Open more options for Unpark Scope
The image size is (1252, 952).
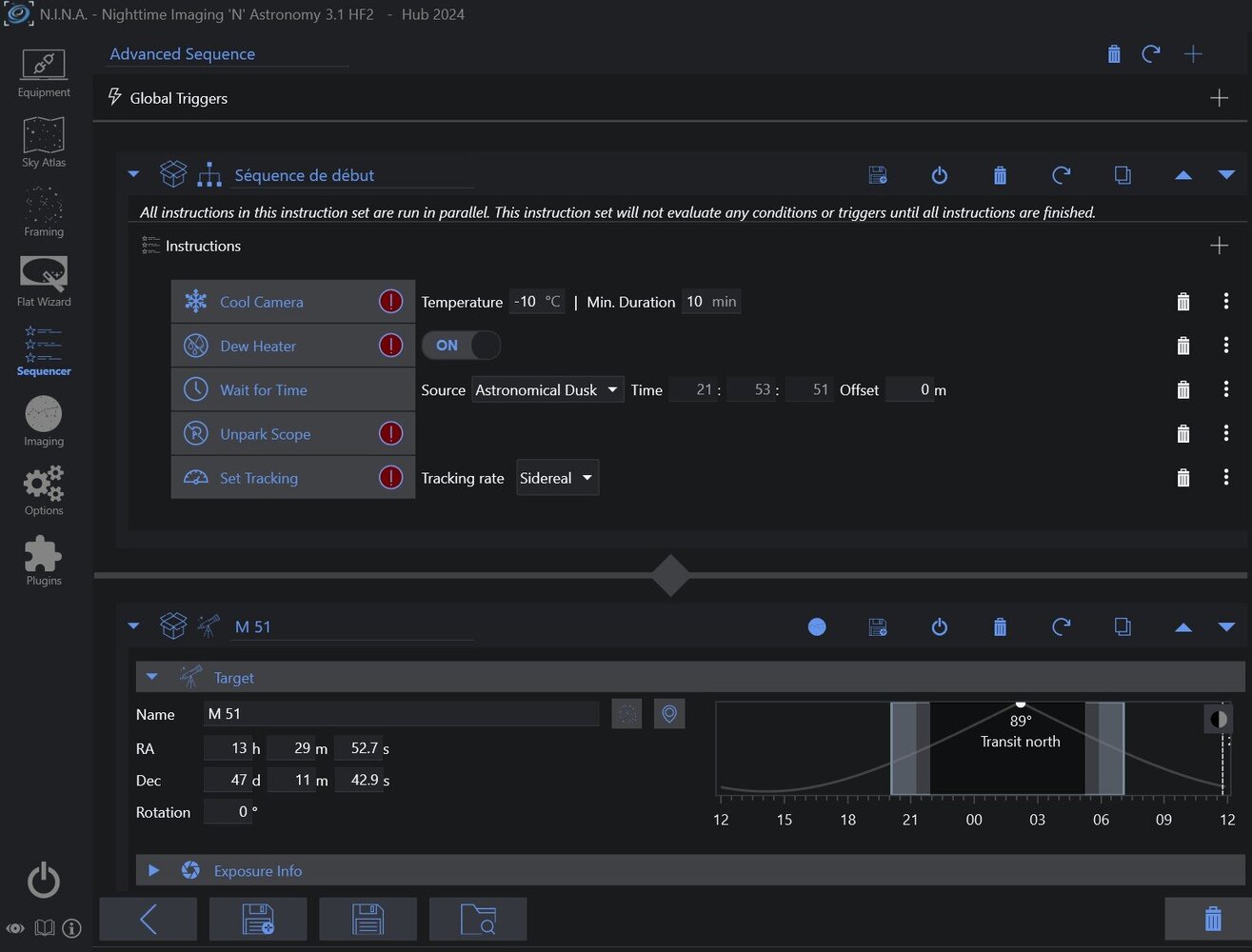(1226, 433)
